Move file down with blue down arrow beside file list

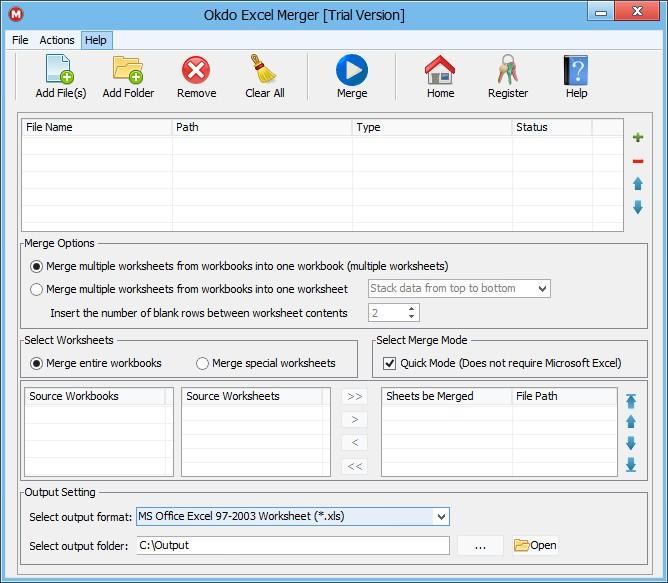(x=638, y=208)
